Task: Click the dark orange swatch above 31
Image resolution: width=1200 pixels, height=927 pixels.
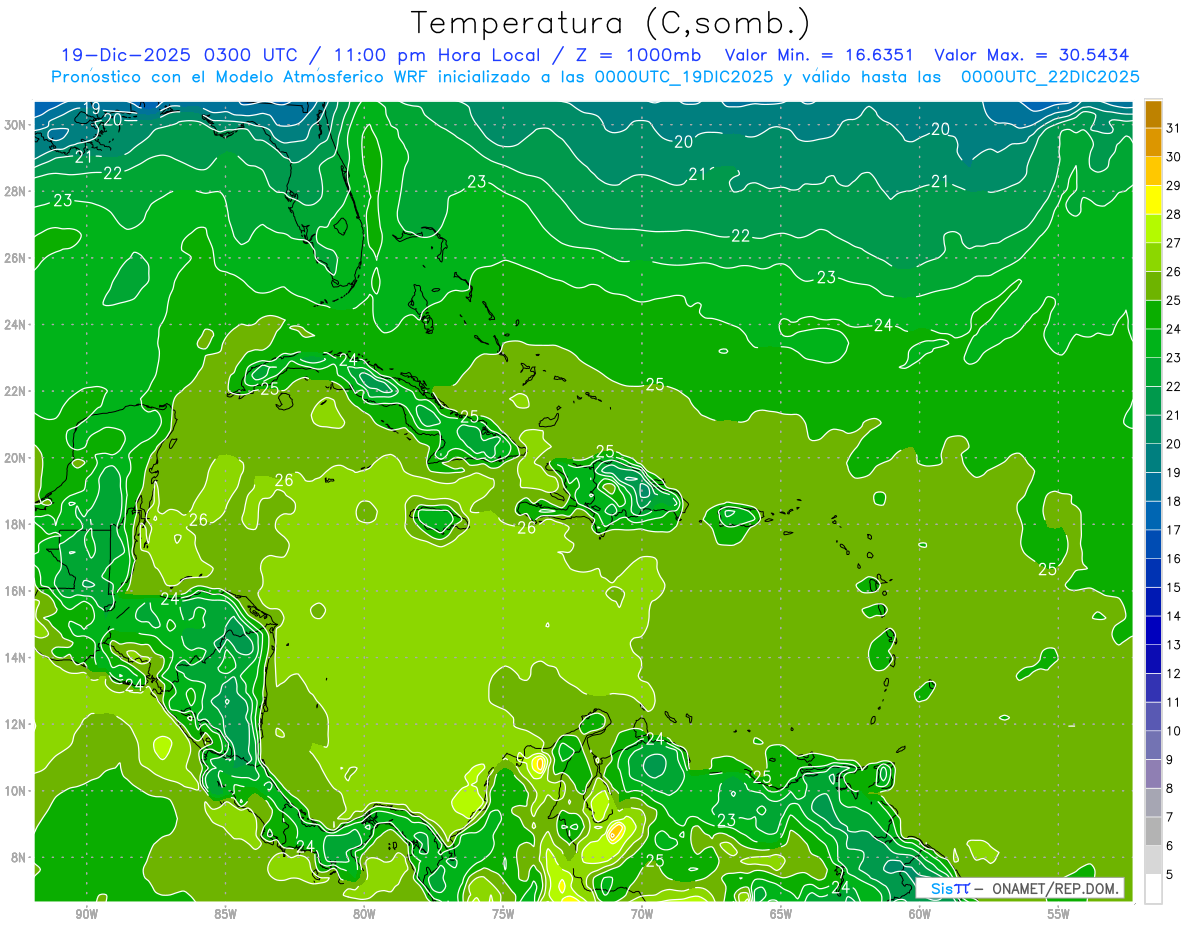Action: click(x=1153, y=114)
